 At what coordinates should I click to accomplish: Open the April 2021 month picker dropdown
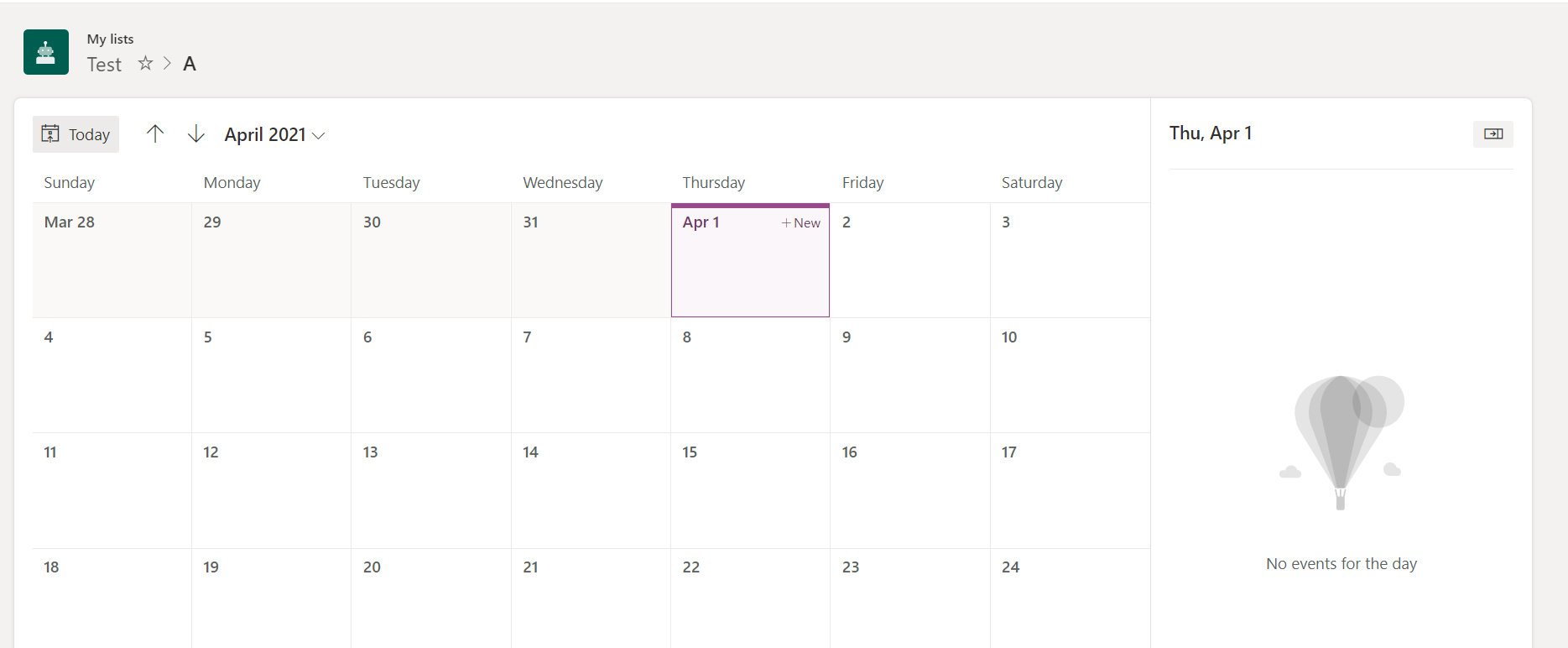pos(274,134)
